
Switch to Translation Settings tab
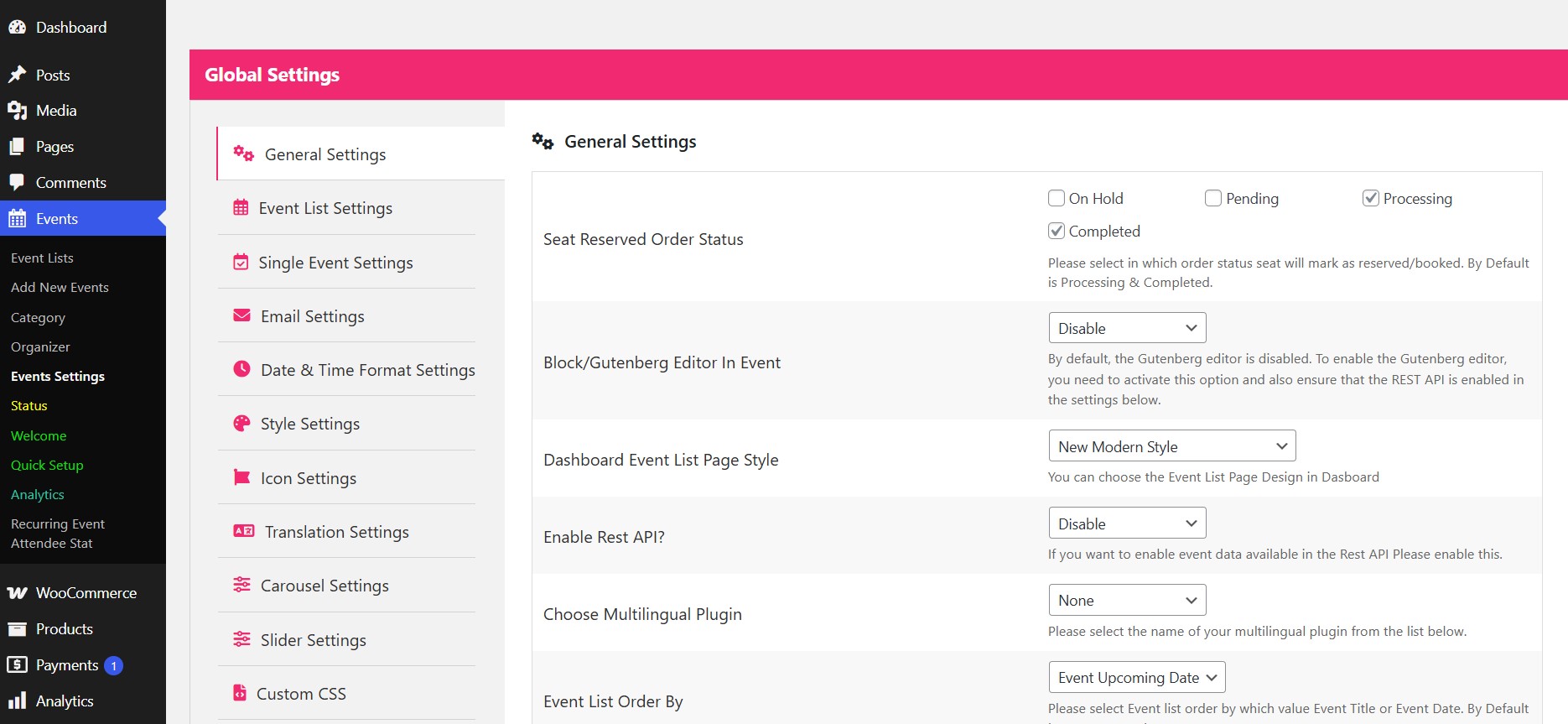click(346, 532)
